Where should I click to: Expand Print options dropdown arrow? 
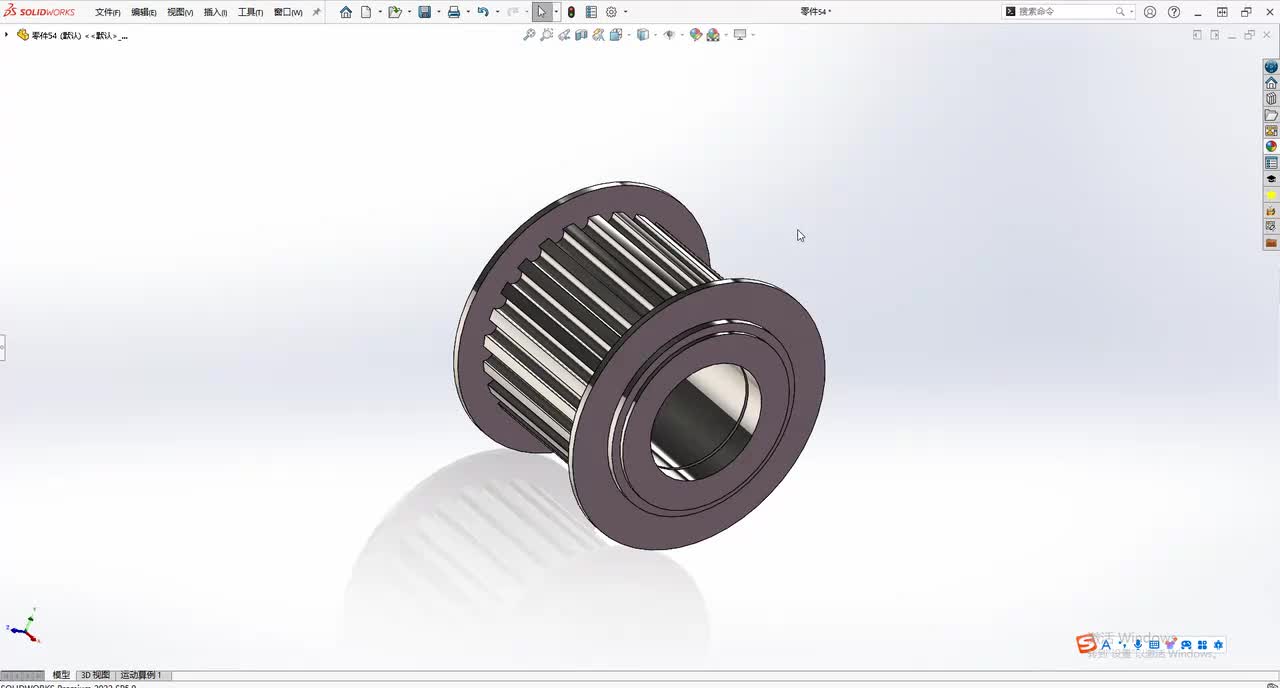[x=468, y=12]
